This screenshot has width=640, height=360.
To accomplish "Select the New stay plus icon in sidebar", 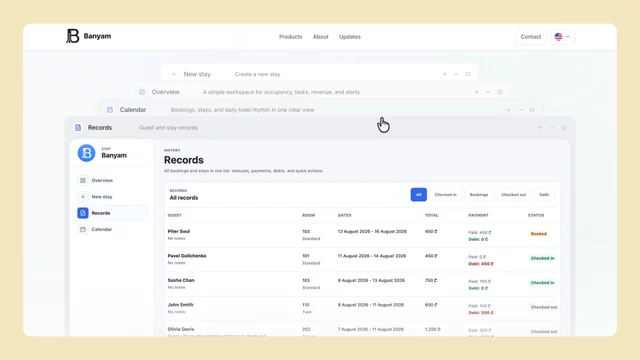I will pyautogui.click(x=83, y=196).
